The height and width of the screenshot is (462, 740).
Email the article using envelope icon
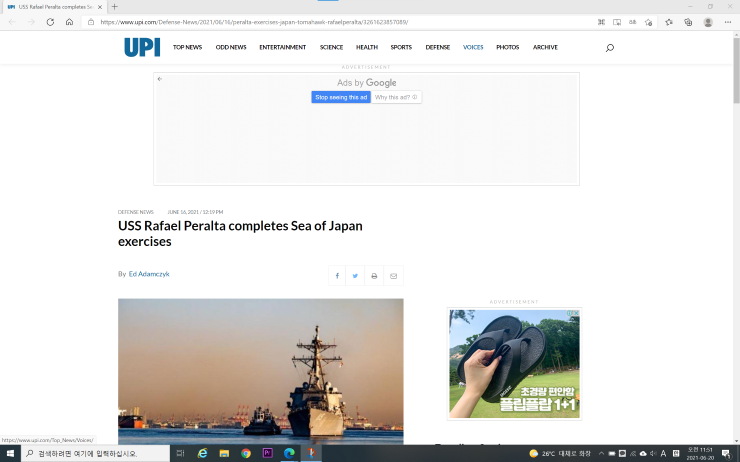tap(393, 276)
